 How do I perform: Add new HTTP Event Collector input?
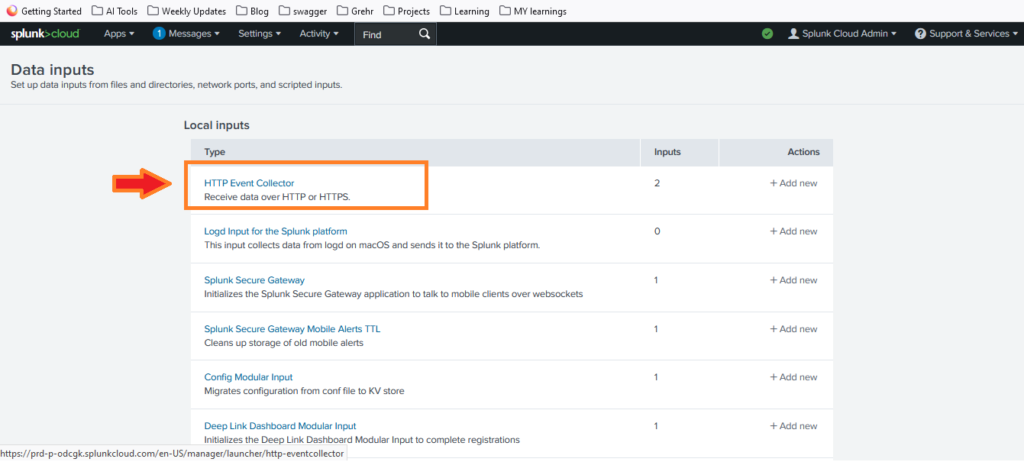793,183
